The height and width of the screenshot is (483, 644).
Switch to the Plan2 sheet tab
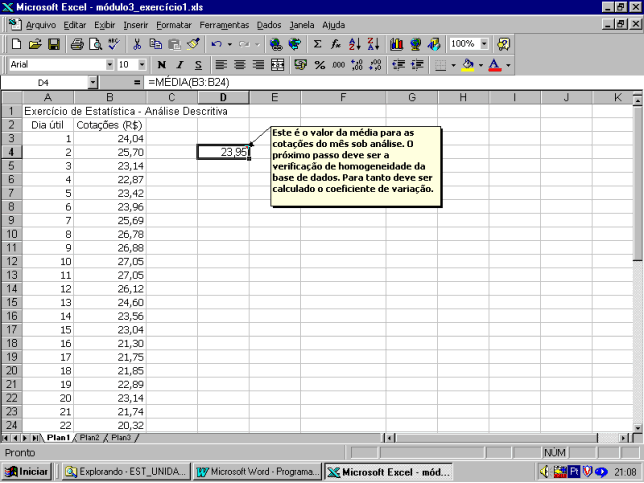89,438
